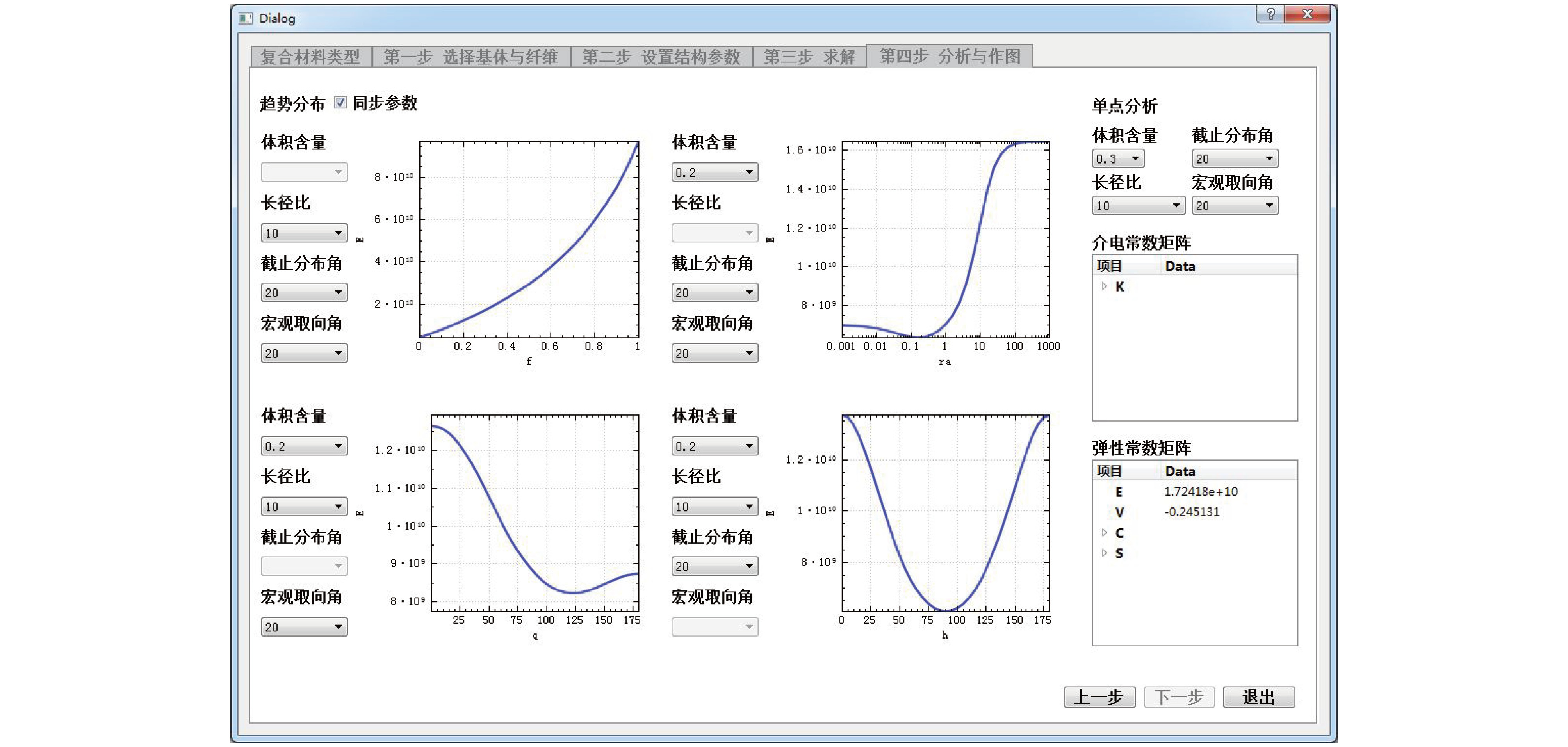1568x747 pixels.
Task: Click the E versus f plot
Action: click(x=528, y=239)
